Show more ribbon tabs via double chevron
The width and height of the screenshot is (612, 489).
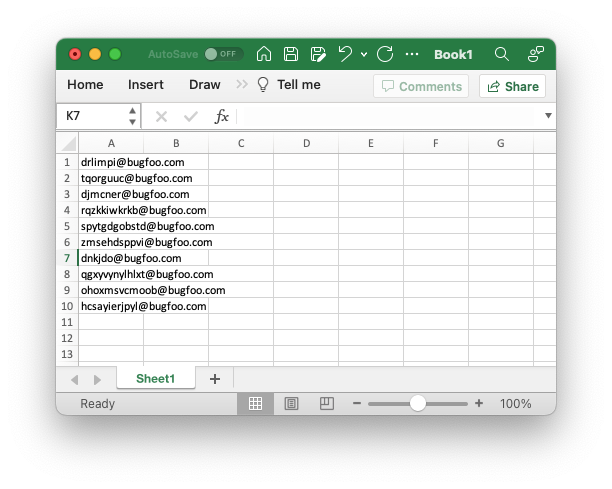(242, 84)
